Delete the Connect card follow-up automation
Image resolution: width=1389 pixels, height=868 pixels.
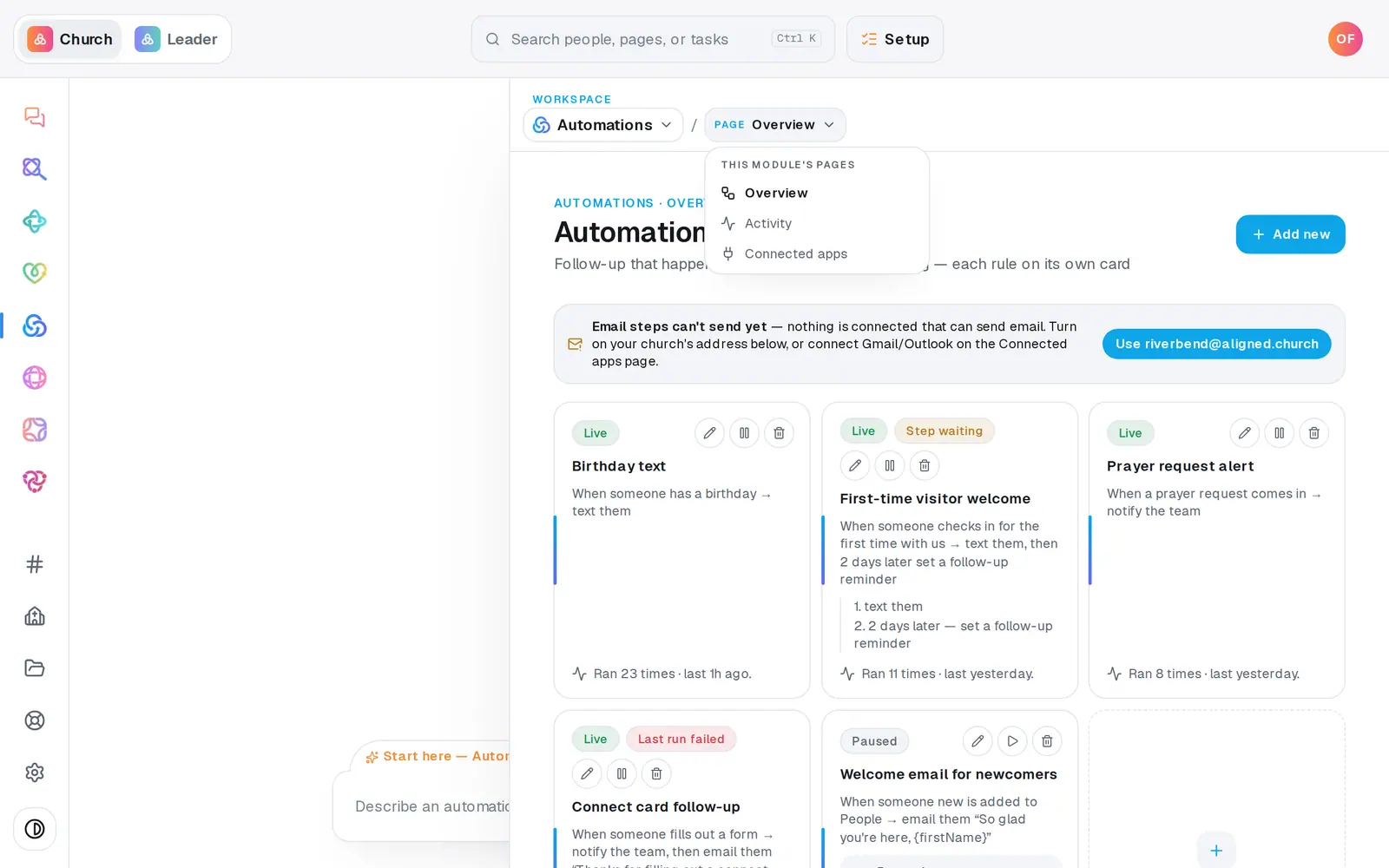coord(656,773)
